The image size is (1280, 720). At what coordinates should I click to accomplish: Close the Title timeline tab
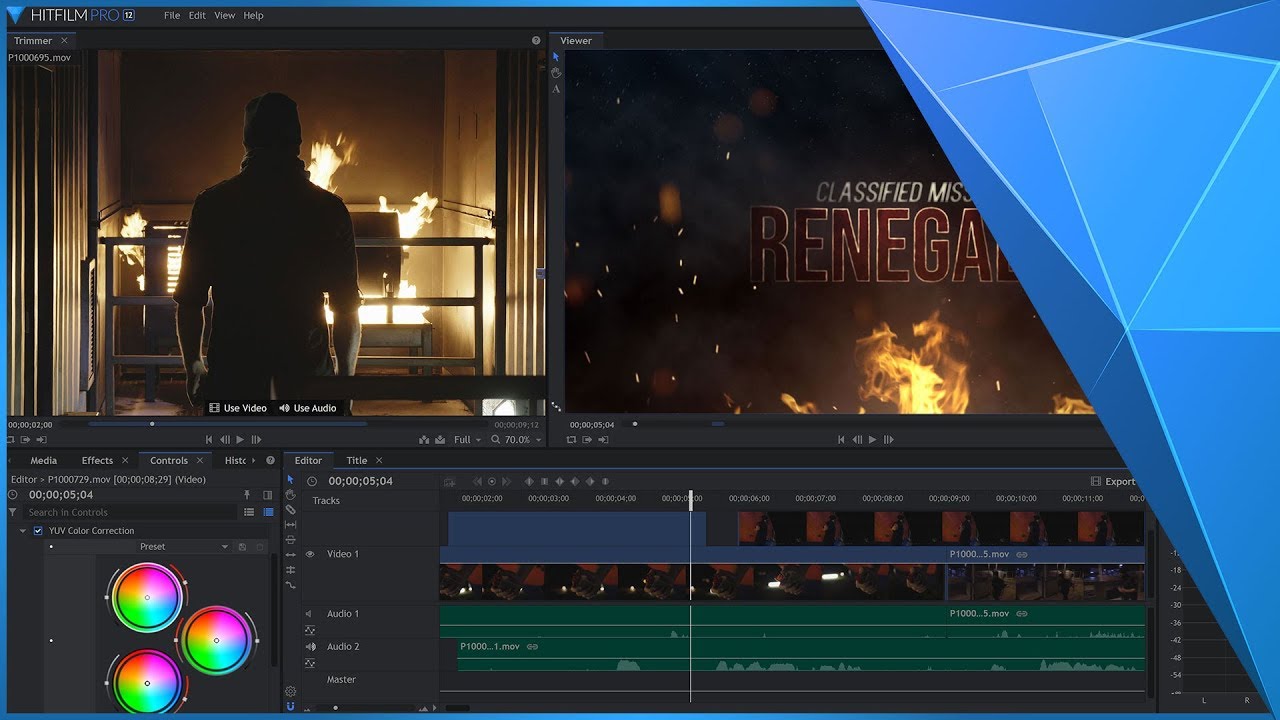coord(379,460)
